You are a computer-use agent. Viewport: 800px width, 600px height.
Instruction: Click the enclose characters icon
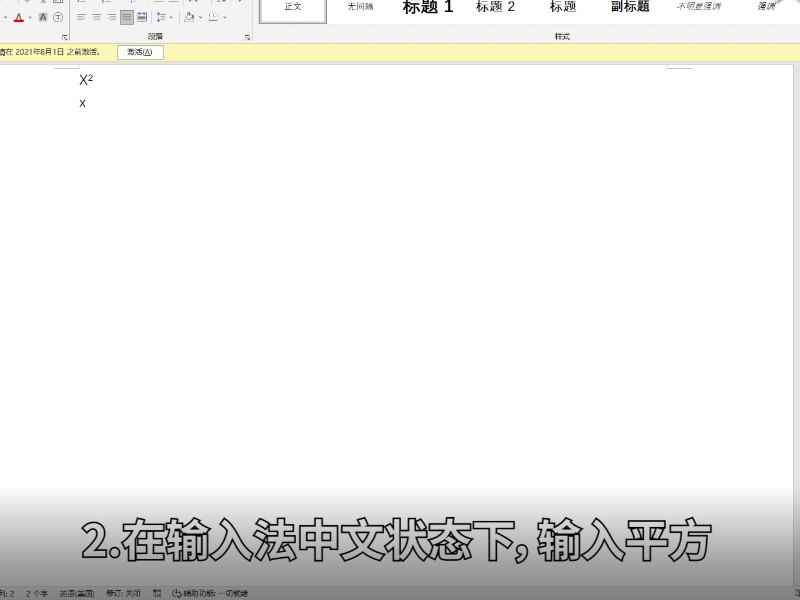click(57, 17)
